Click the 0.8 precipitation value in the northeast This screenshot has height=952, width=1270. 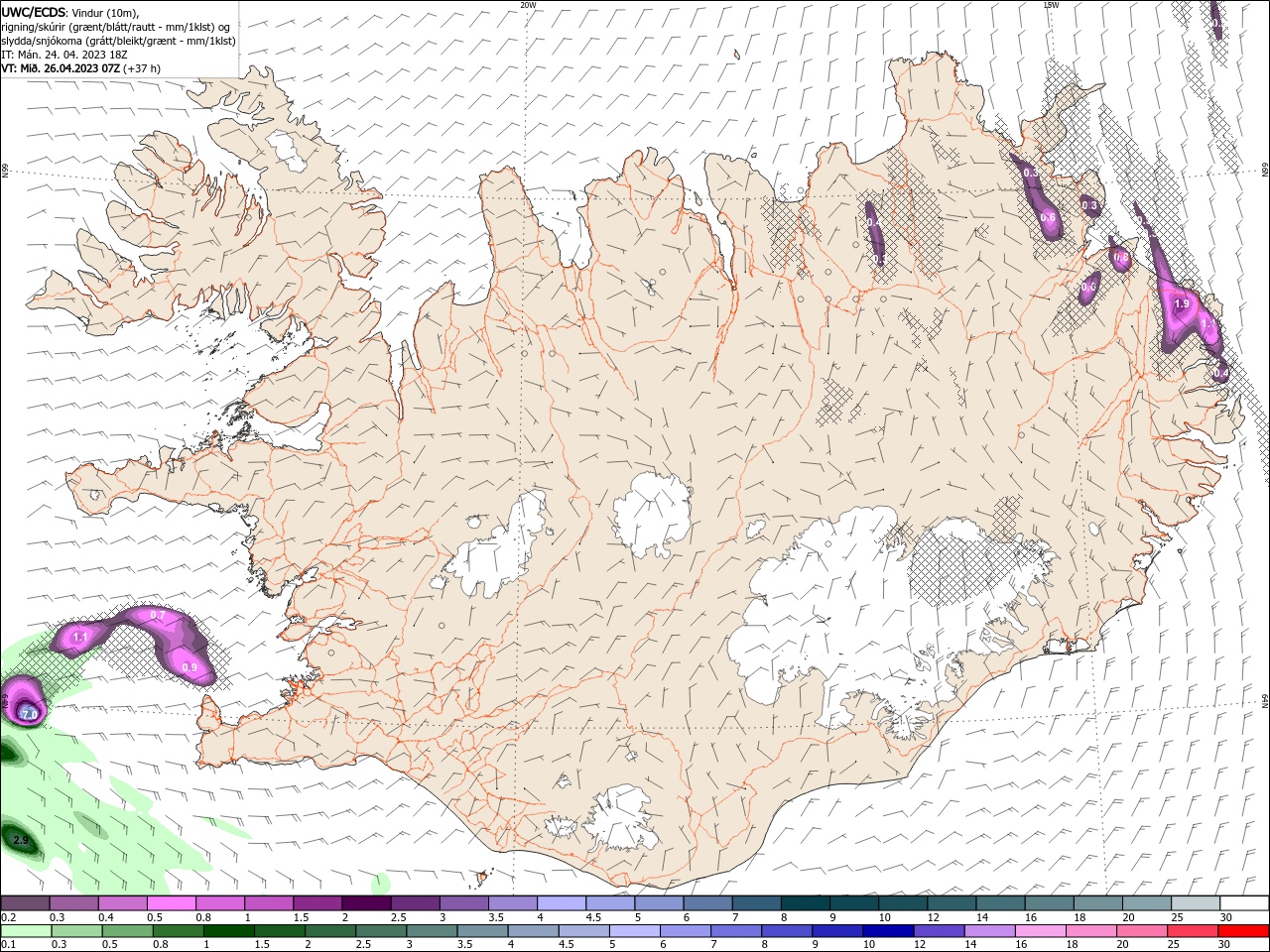coord(1121,258)
